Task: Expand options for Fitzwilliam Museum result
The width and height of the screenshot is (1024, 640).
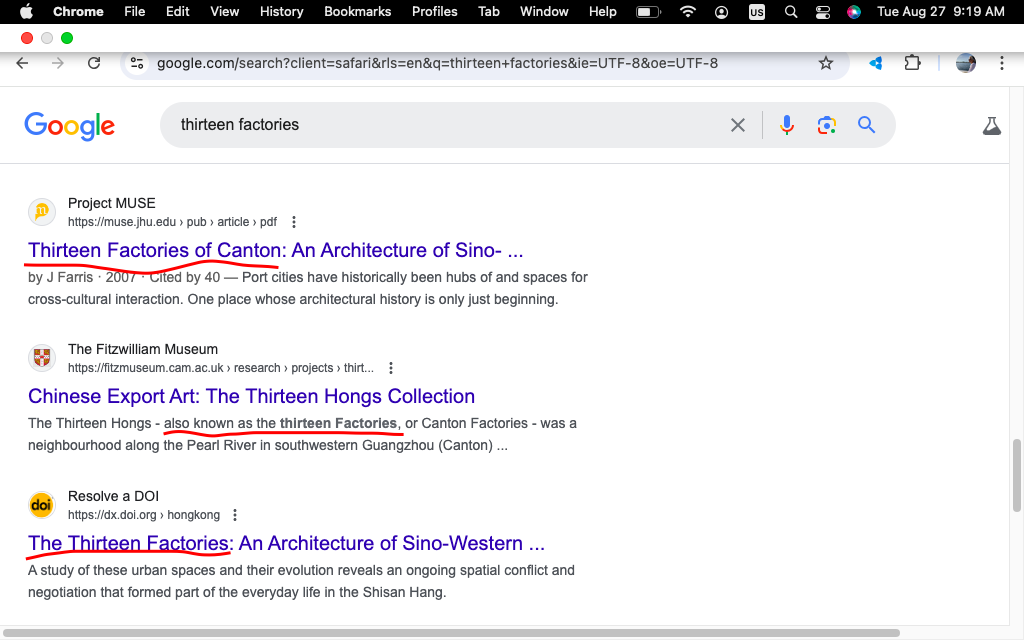Action: (391, 368)
